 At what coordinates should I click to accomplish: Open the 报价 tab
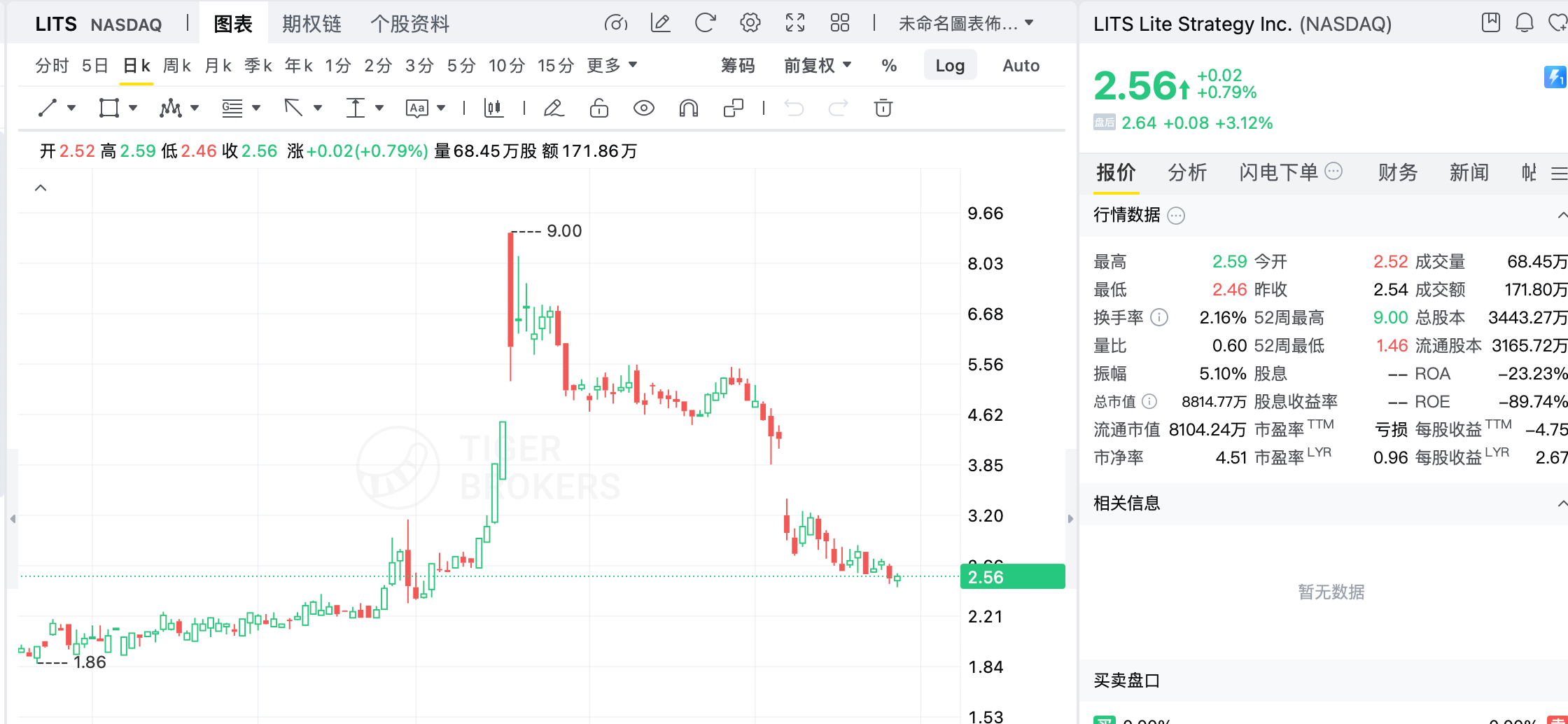click(x=1116, y=172)
